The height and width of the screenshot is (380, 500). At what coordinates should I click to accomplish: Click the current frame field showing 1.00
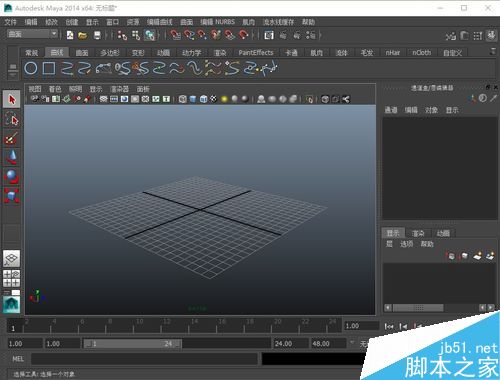point(361,326)
